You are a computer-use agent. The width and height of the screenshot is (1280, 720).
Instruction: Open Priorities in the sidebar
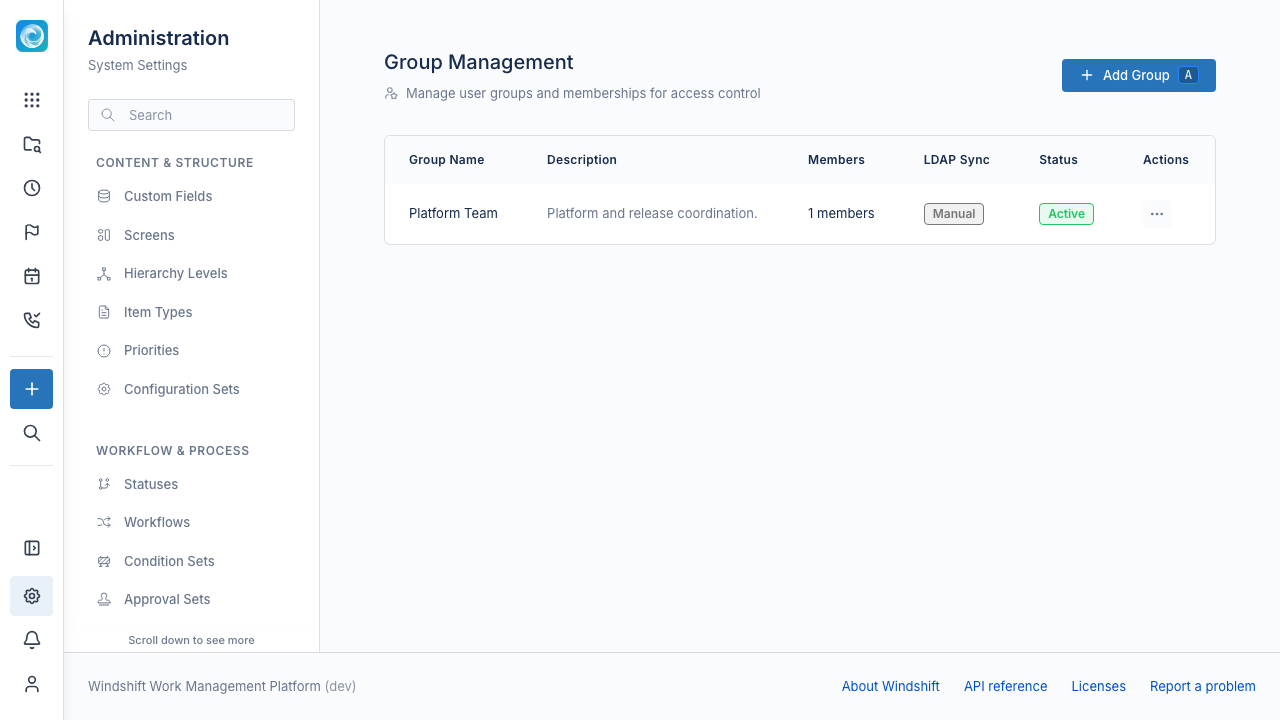coord(191,350)
